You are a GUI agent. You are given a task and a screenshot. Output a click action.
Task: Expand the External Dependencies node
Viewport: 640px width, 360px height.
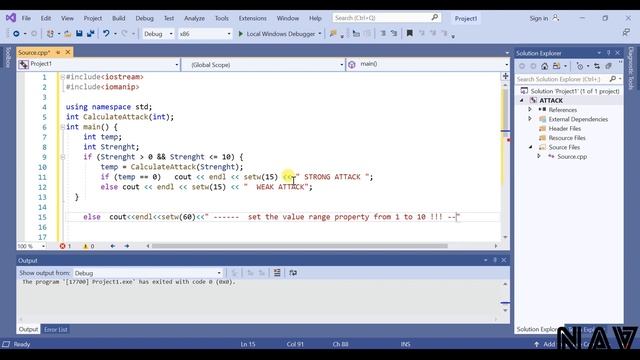click(530, 119)
